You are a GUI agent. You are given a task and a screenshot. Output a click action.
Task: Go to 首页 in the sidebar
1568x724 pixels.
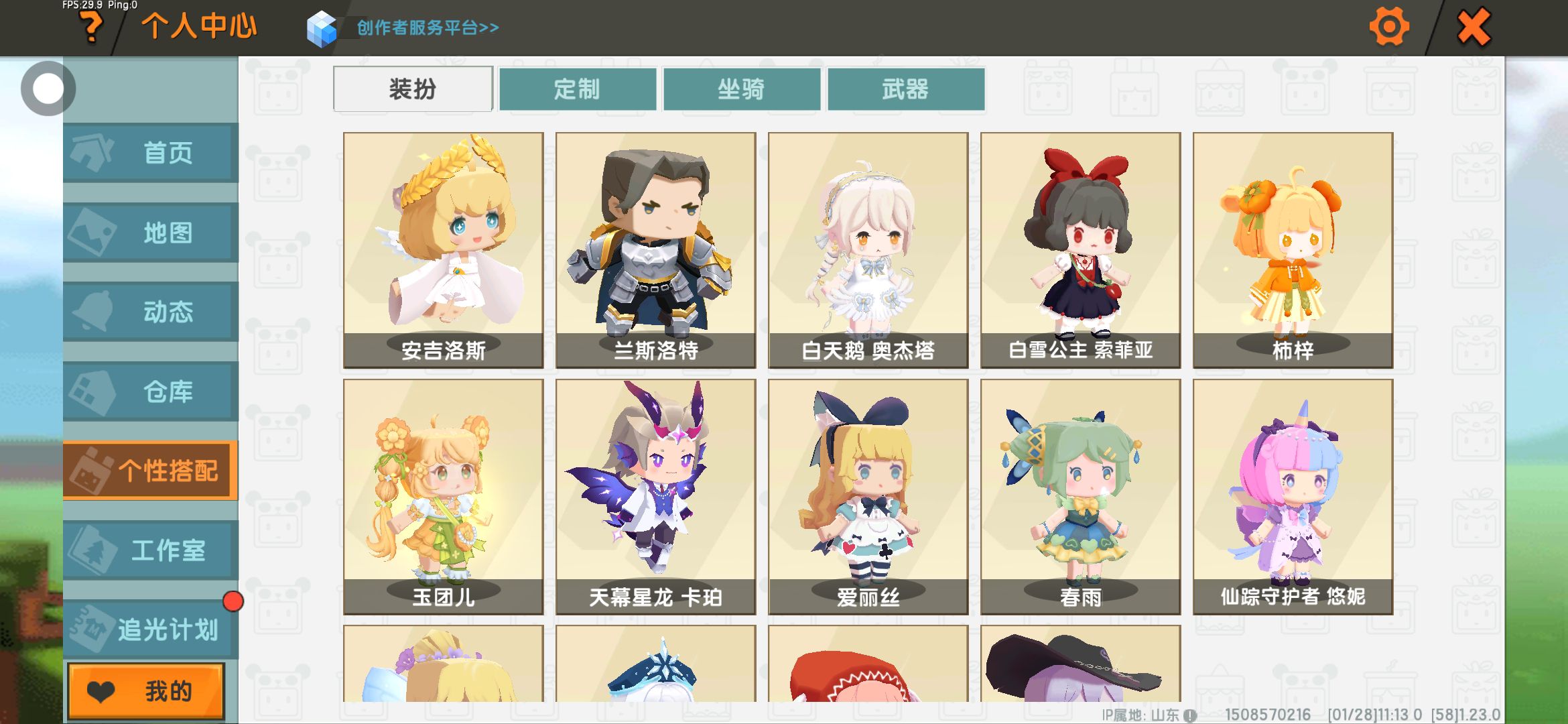point(151,153)
